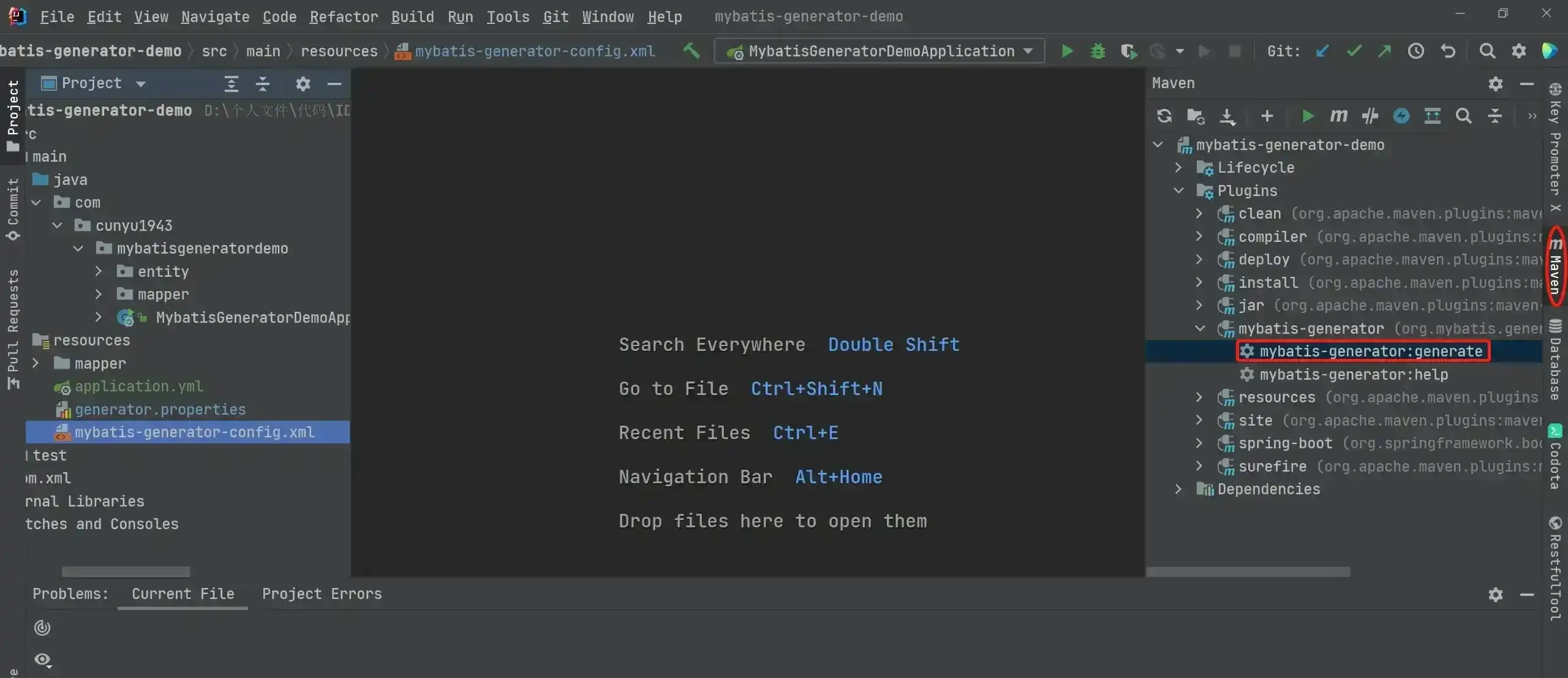Open Git history clock icon
This screenshot has width=1568, height=678.
(1415, 51)
